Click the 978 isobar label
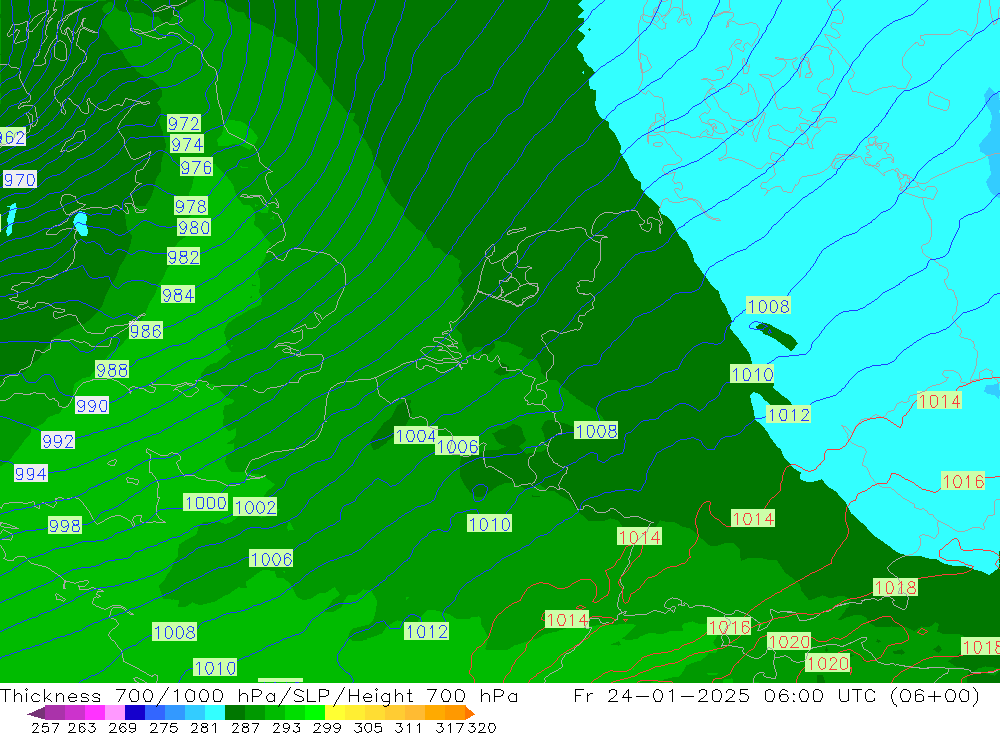 [x=191, y=206]
